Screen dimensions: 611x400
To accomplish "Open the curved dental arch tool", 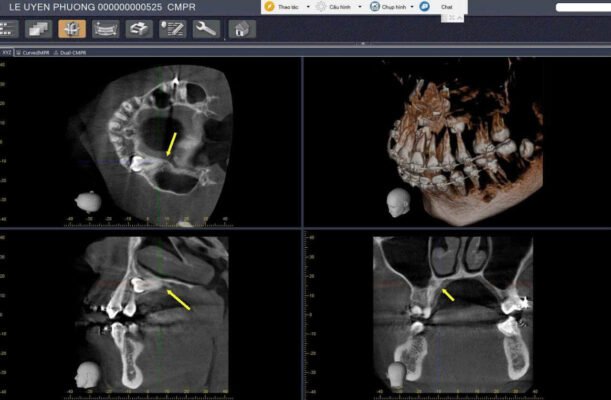I will click(104, 29).
